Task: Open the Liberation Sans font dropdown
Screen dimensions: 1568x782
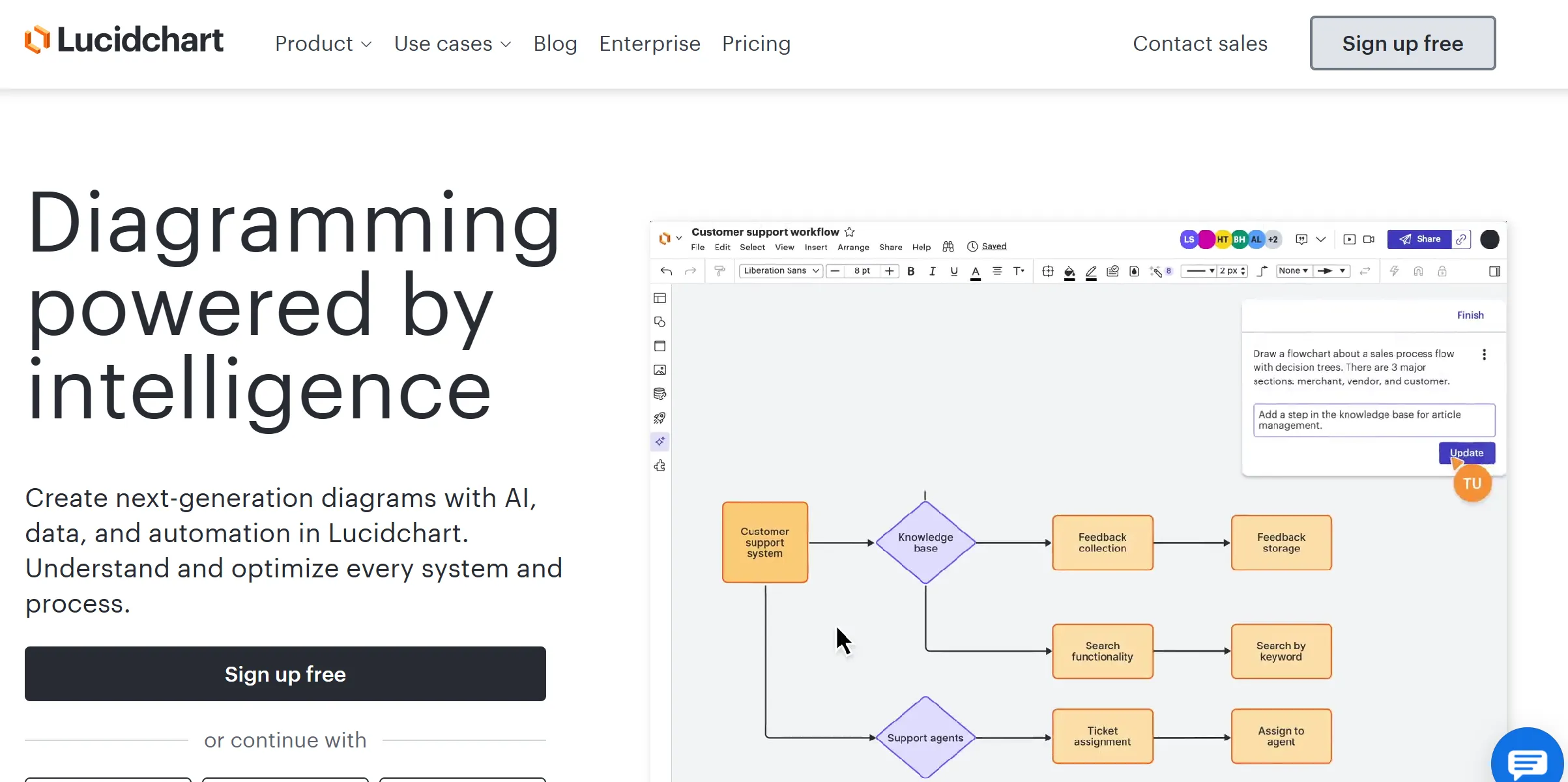Action: tap(781, 271)
